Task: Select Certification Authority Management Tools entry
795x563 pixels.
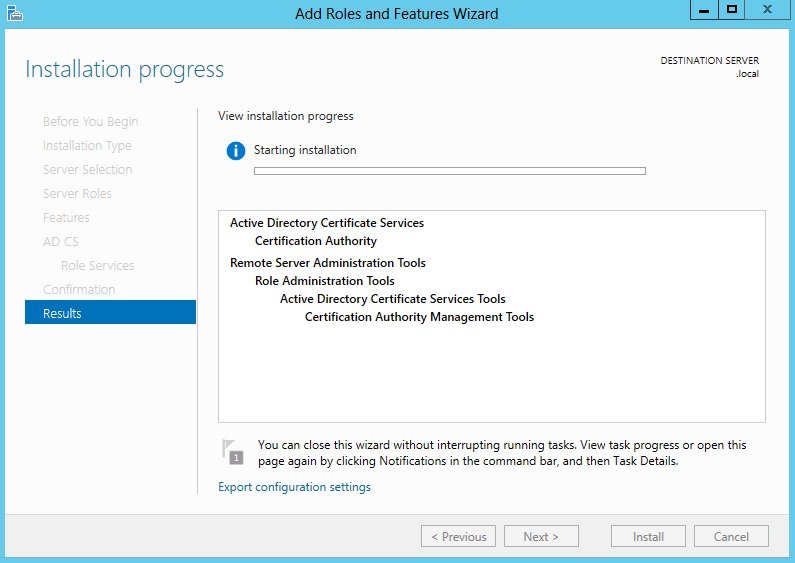Action: coord(419,317)
